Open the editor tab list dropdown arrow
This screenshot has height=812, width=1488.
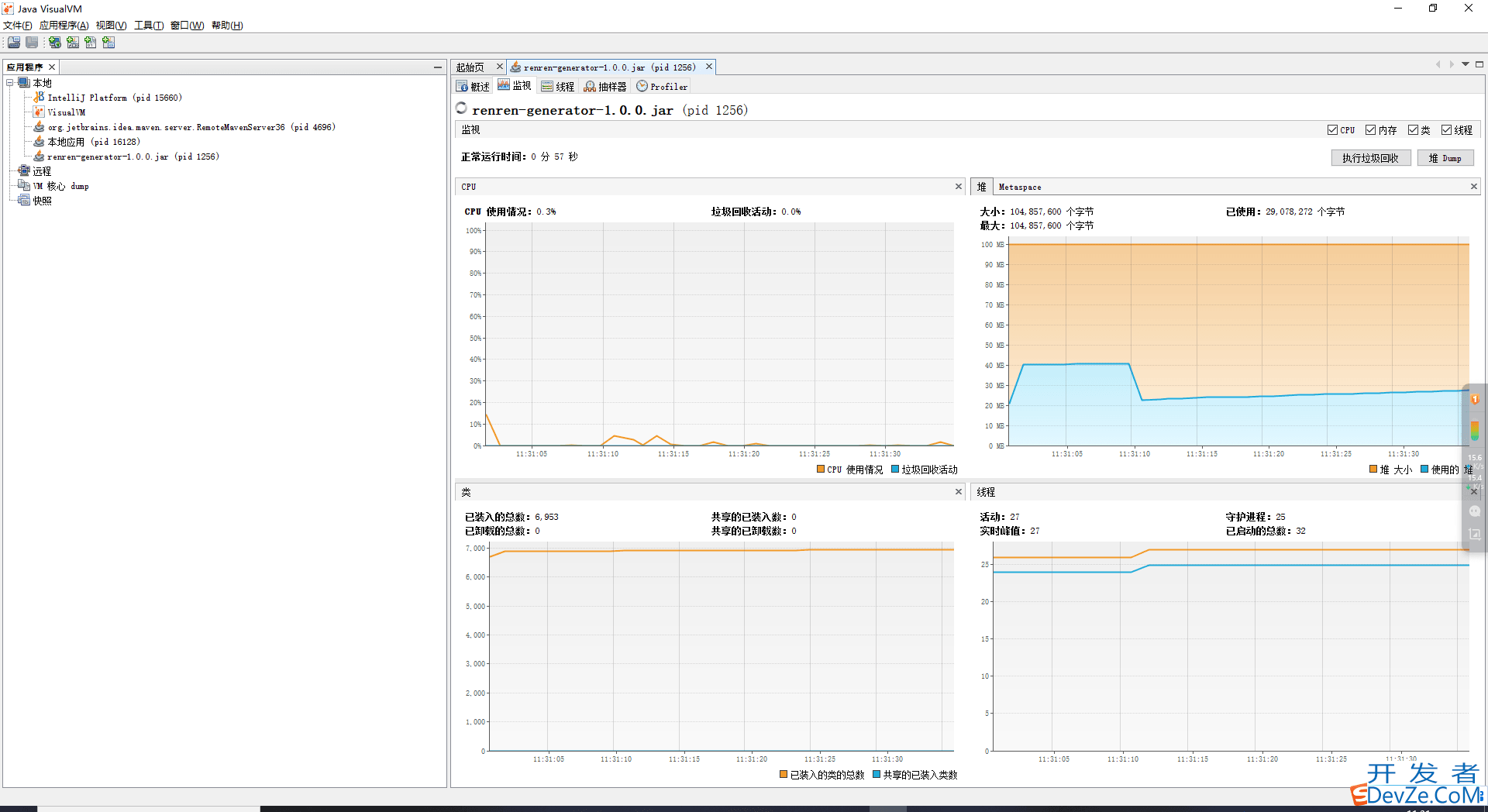tap(1466, 64)
